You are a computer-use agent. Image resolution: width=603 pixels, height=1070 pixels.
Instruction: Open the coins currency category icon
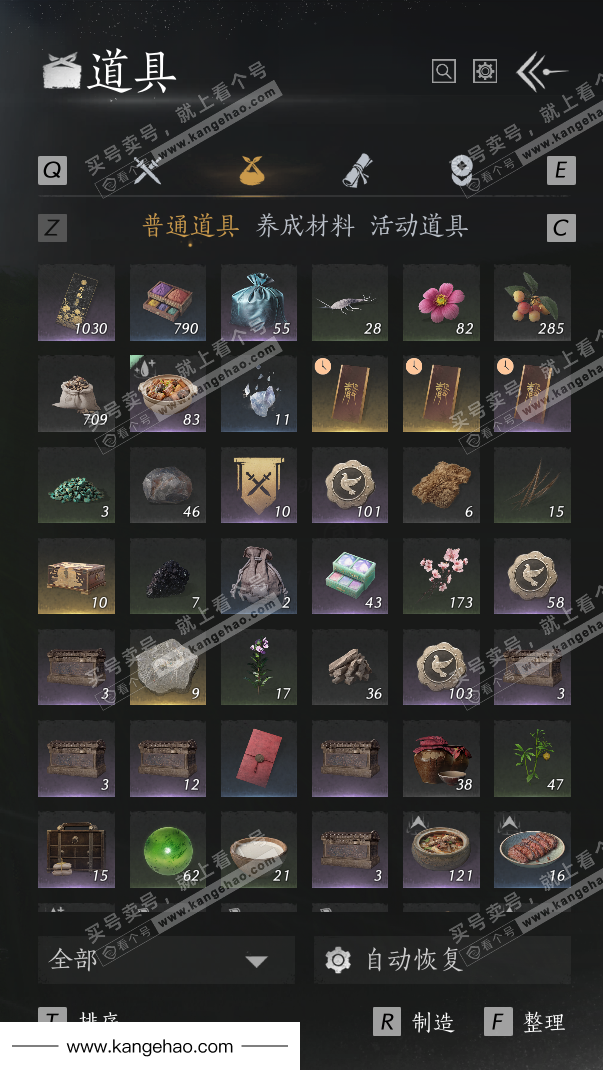[x=462, y=171]
